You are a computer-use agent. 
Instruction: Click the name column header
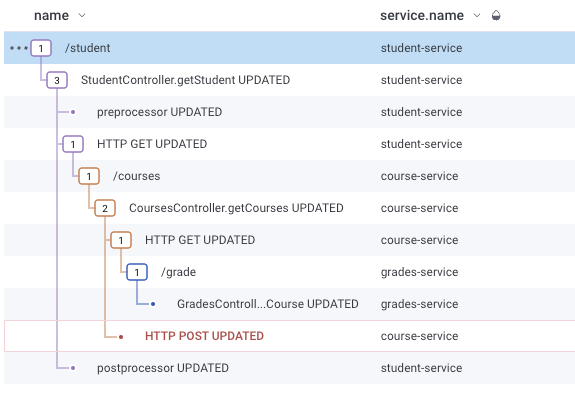[x=51, y=15]
